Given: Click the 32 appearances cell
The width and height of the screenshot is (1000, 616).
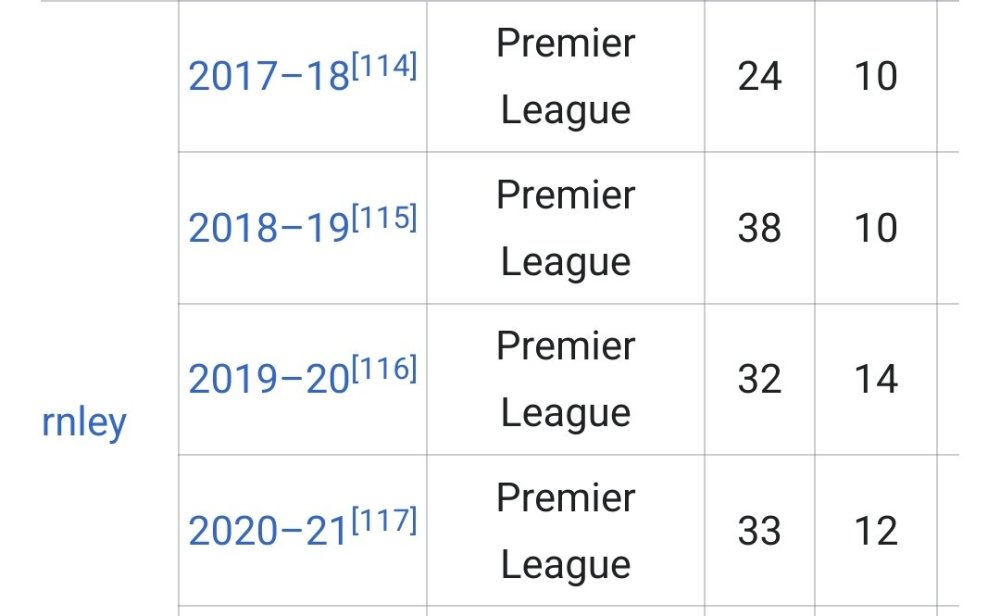Looking at the screenshot, I should click(x=759, y=380).
